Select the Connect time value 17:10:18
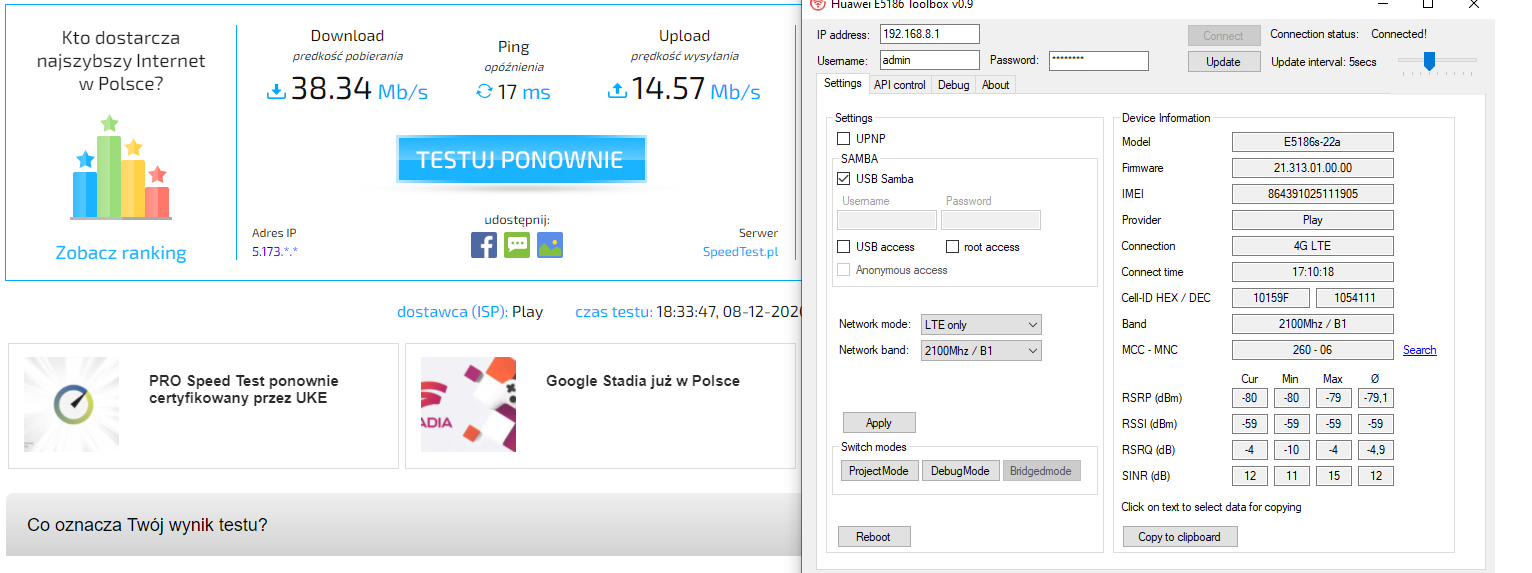This screenshot has width=1532, height=573. click(x=1312, y=272)
